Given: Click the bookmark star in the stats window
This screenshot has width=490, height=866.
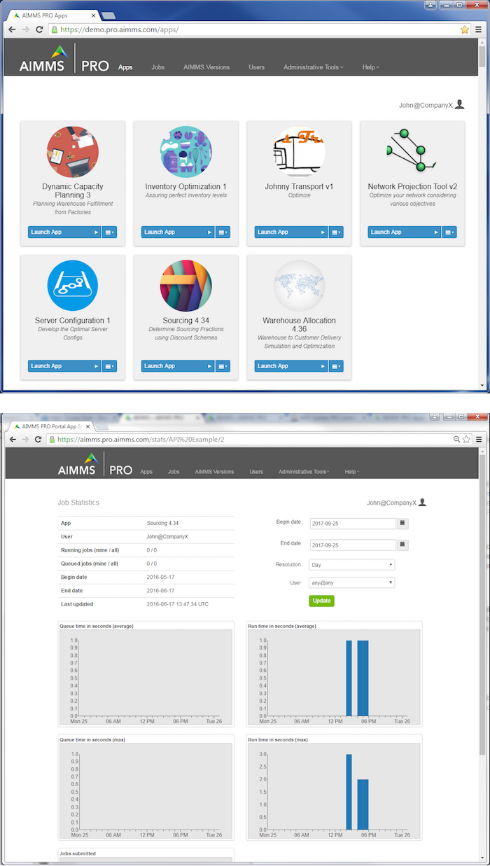Looking at the screenshot, I should click(x=467, y=439).
